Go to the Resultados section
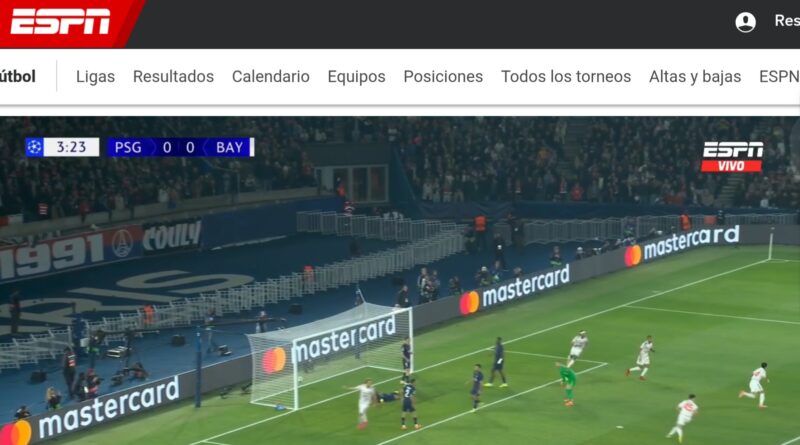The image size is (800, 445). click(x=173, y=77)
